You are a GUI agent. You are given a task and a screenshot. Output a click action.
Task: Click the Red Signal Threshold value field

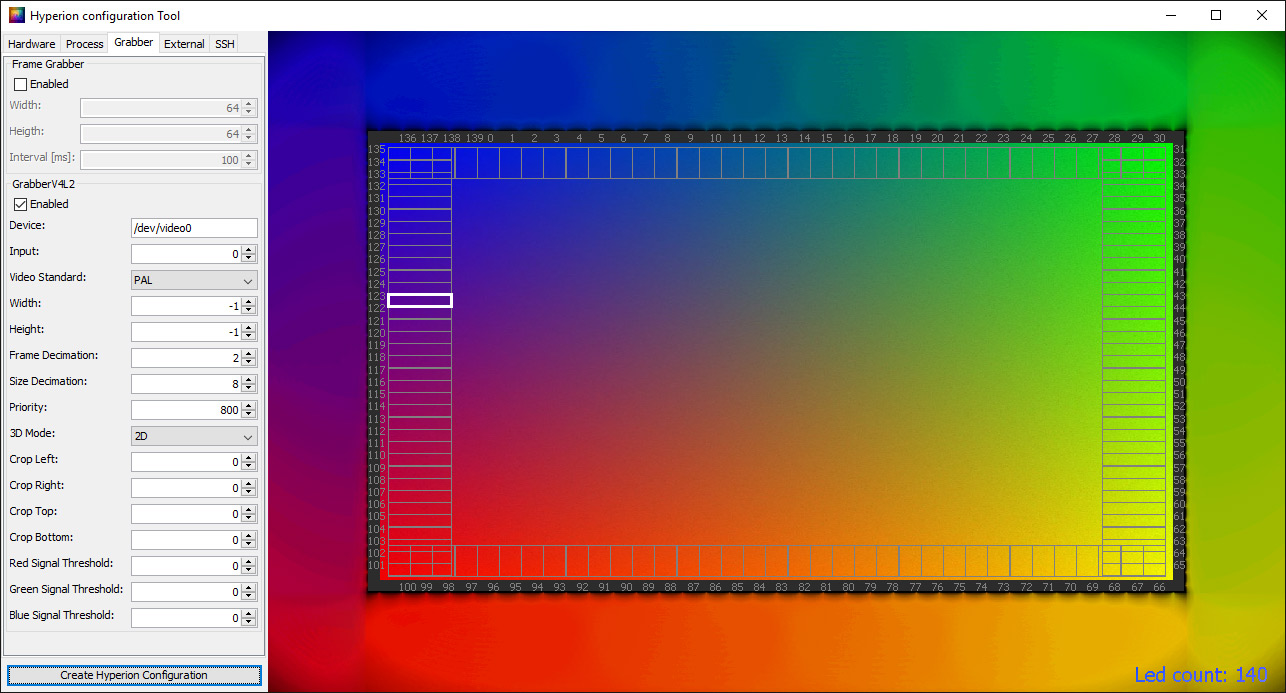click(x=186, y=566)
